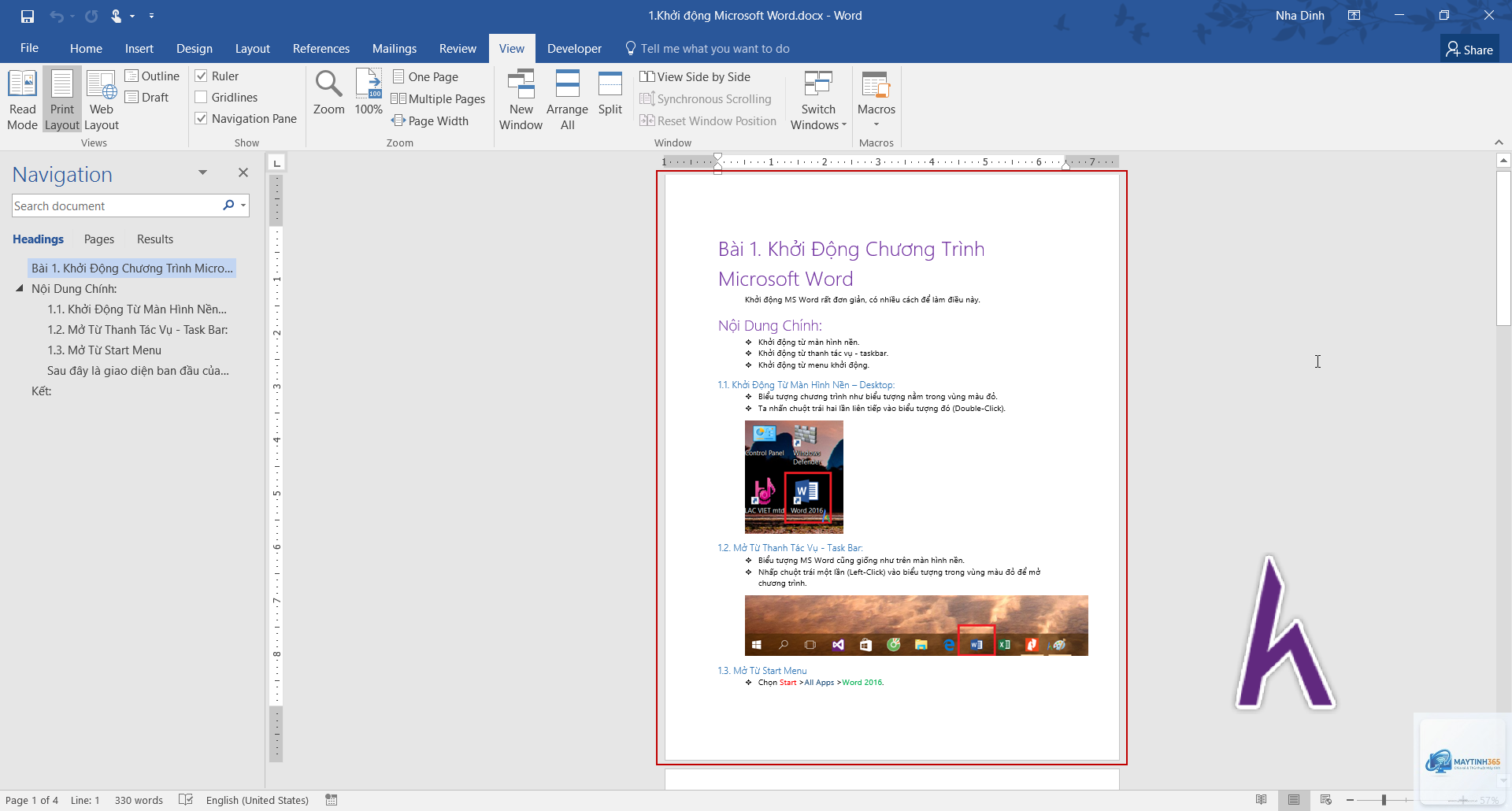Screen dimensions: 1512x811
Task: Open Outline view
Action: [152, 76]
